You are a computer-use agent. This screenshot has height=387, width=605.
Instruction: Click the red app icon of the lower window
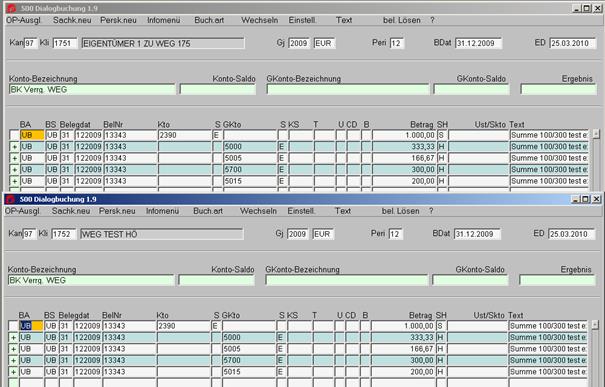[x=10, y=199]
